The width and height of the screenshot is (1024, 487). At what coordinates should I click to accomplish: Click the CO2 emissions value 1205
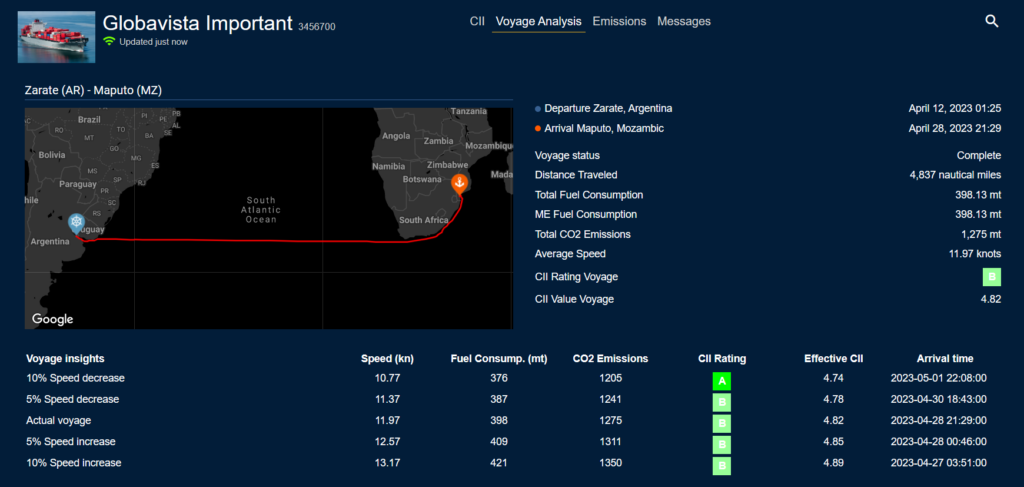coord(610,378)
